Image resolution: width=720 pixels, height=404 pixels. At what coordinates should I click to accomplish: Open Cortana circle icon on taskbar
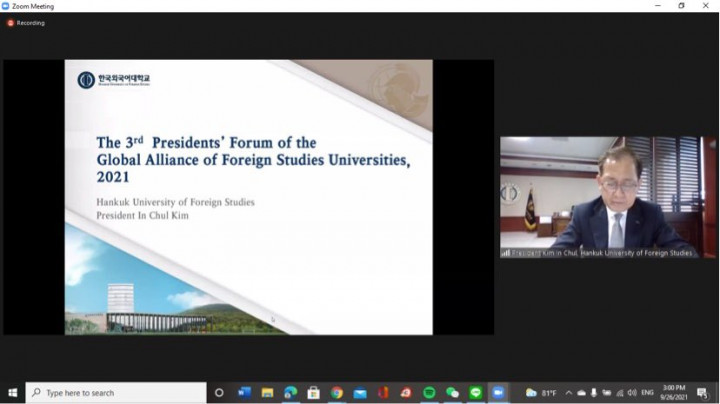219,393
